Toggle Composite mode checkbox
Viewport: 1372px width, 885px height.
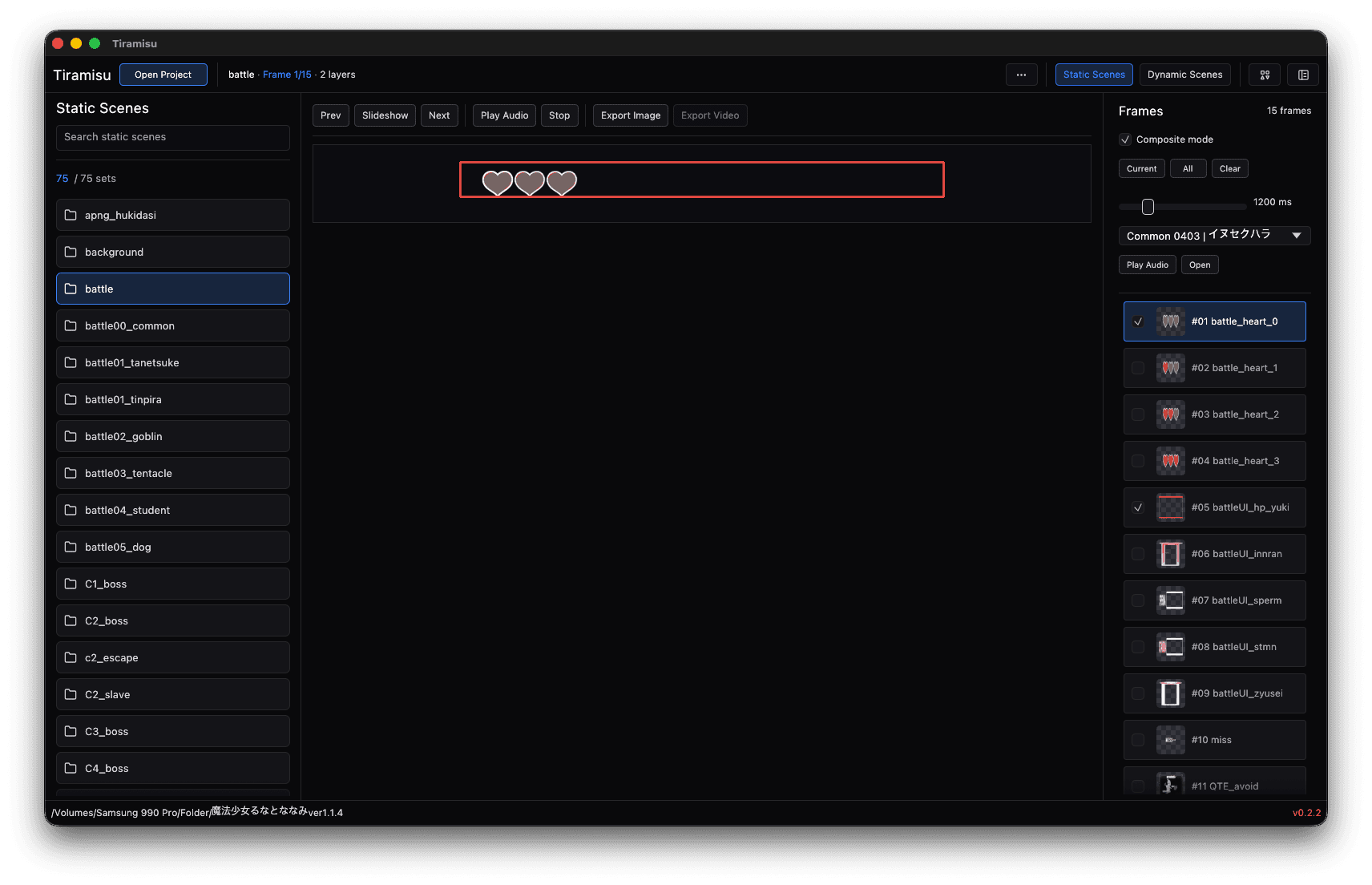[1125, 139]
